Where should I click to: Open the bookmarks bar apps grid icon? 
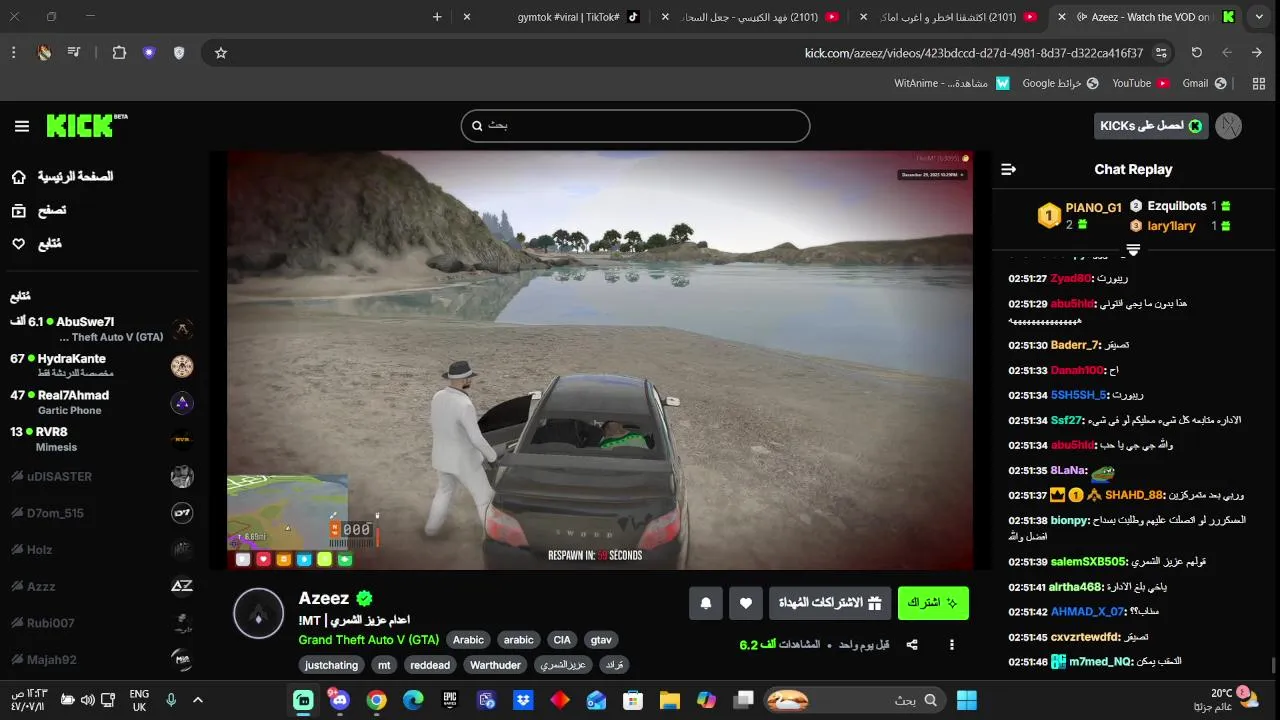coord(1258,84)
